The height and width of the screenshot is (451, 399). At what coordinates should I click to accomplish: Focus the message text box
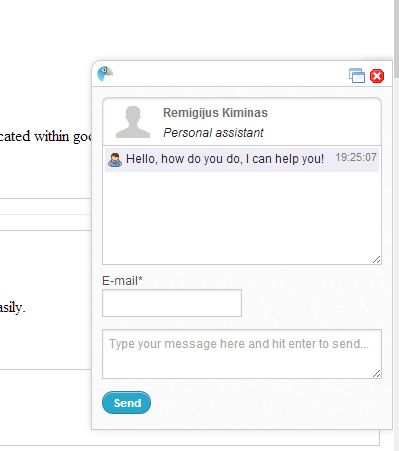coord(242,354)
